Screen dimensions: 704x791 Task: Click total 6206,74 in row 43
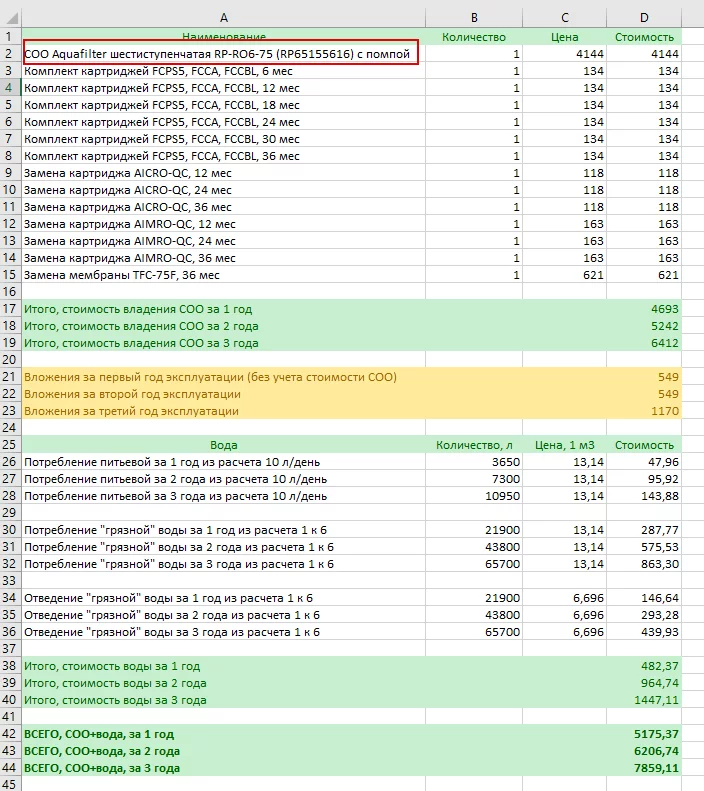(644, 751)
